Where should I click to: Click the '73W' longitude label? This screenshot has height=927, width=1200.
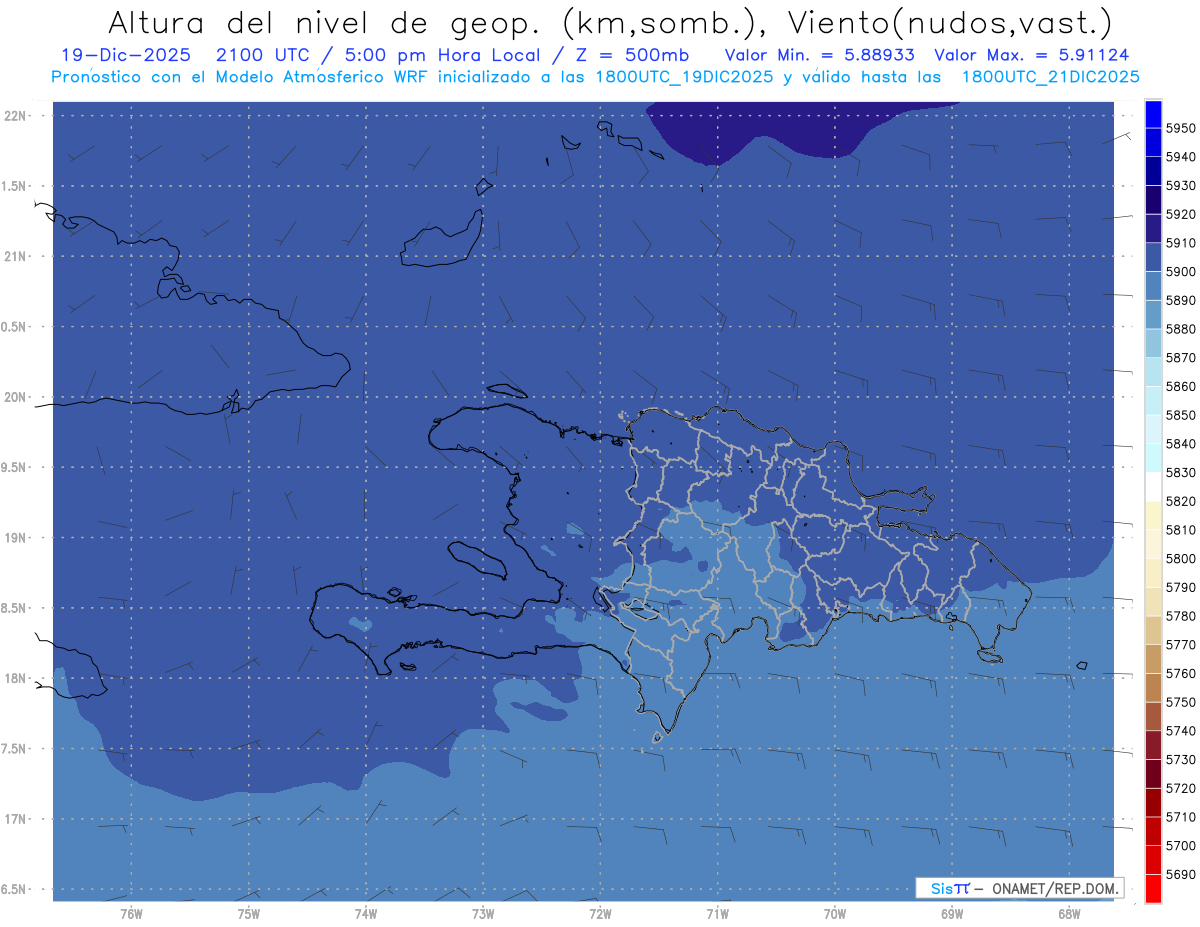tap(483, 913)
